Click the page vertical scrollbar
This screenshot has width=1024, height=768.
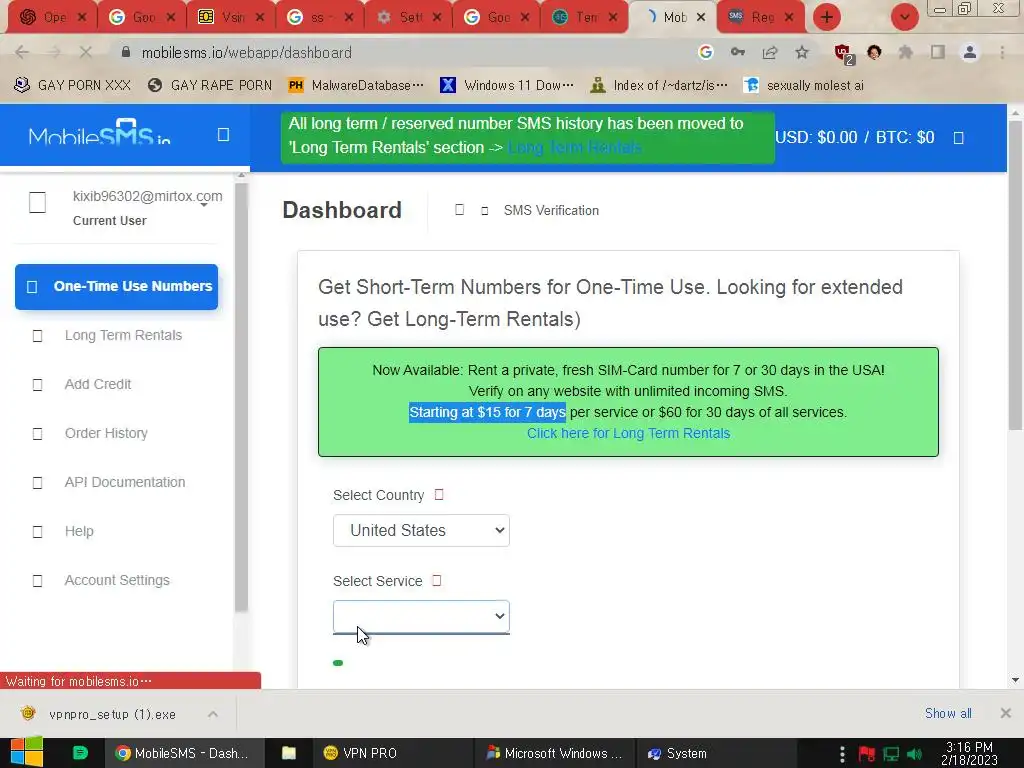click(1015, 276)
